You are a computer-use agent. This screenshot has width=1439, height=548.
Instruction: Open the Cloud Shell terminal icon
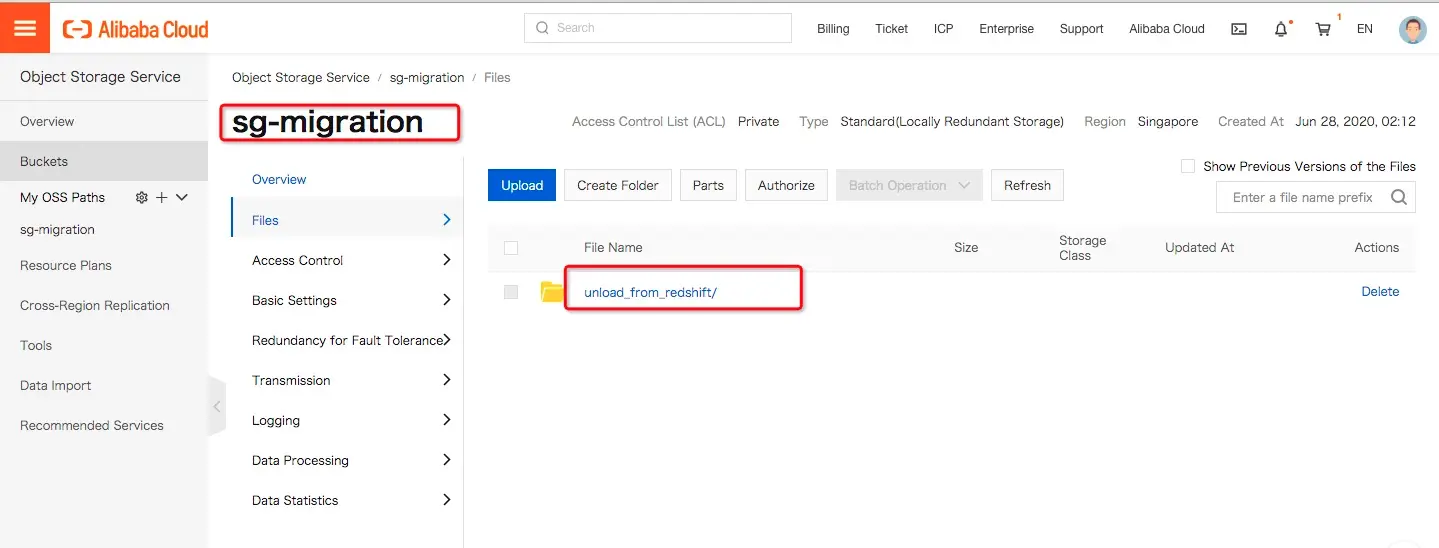(1239, 29)
